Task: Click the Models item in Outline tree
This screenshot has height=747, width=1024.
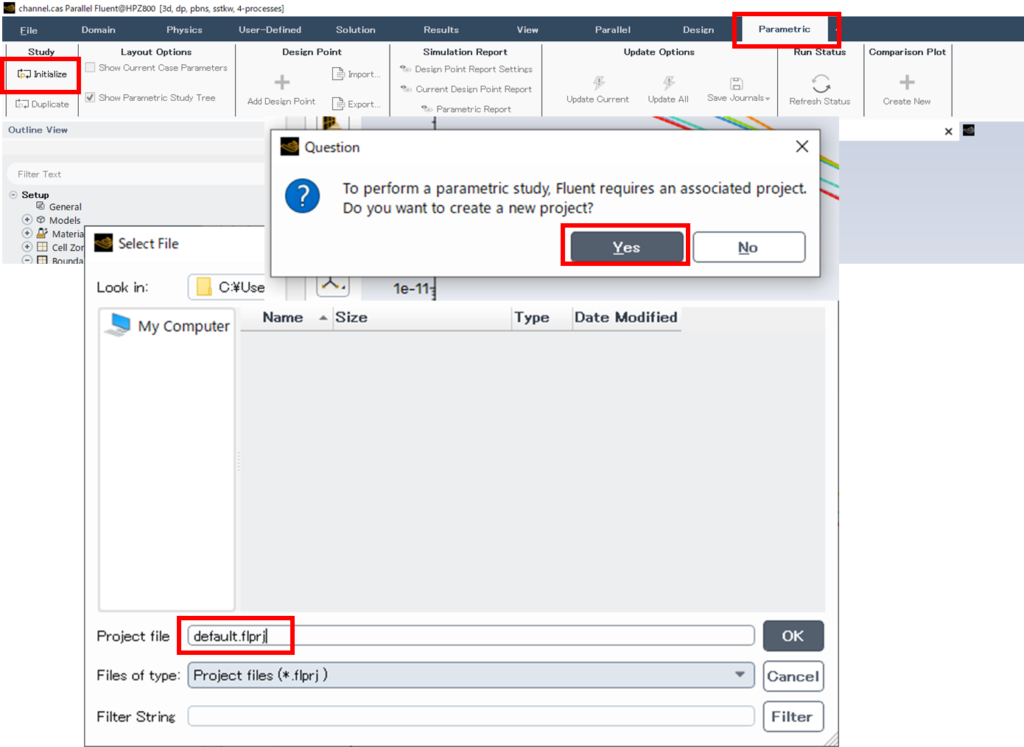Action: click(65, 220)
